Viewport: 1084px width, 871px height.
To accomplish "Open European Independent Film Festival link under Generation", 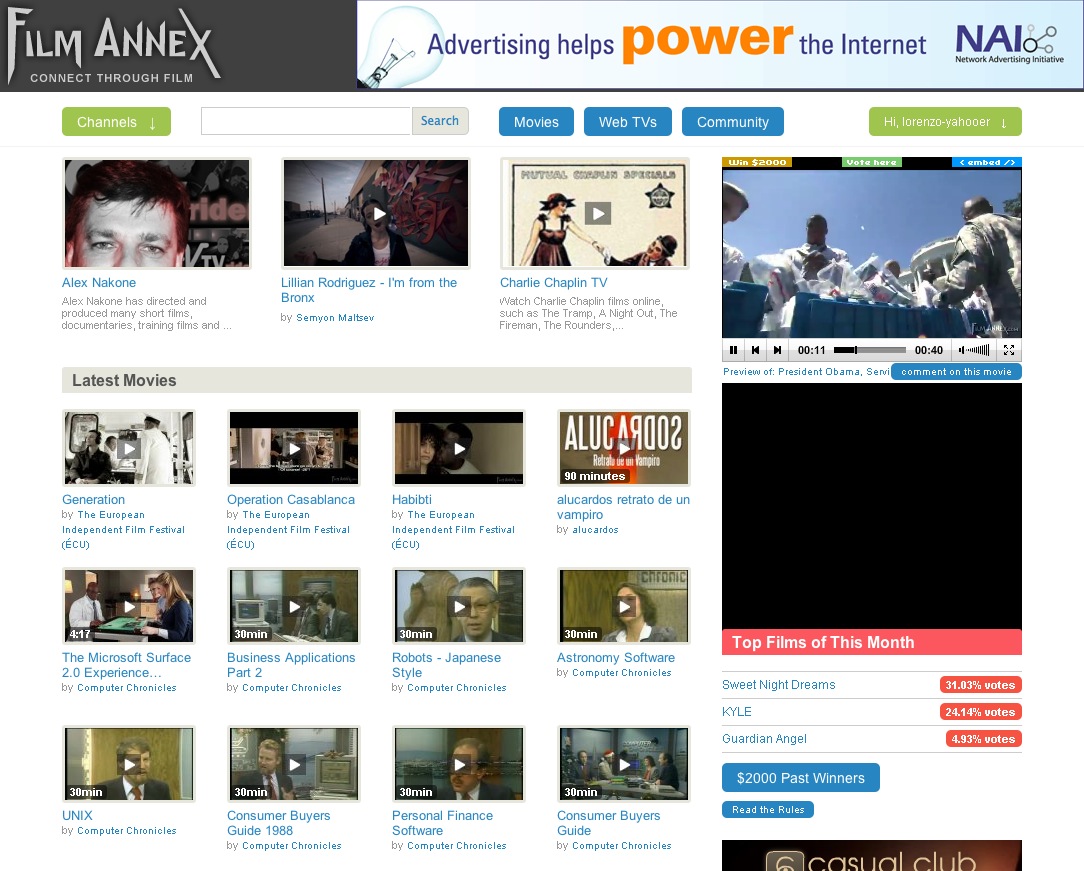I will [124, 530].
